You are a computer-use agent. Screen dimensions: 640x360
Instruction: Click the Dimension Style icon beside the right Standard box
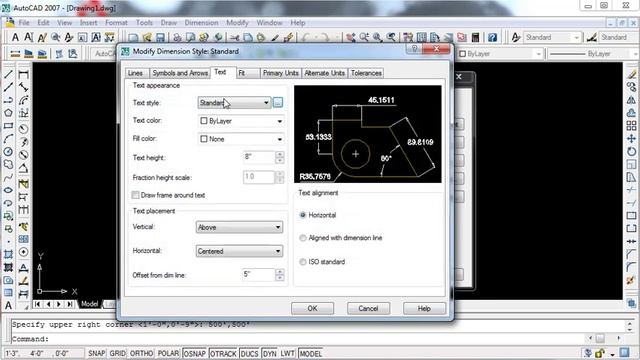pyautogui.click(x=591, y=38)
